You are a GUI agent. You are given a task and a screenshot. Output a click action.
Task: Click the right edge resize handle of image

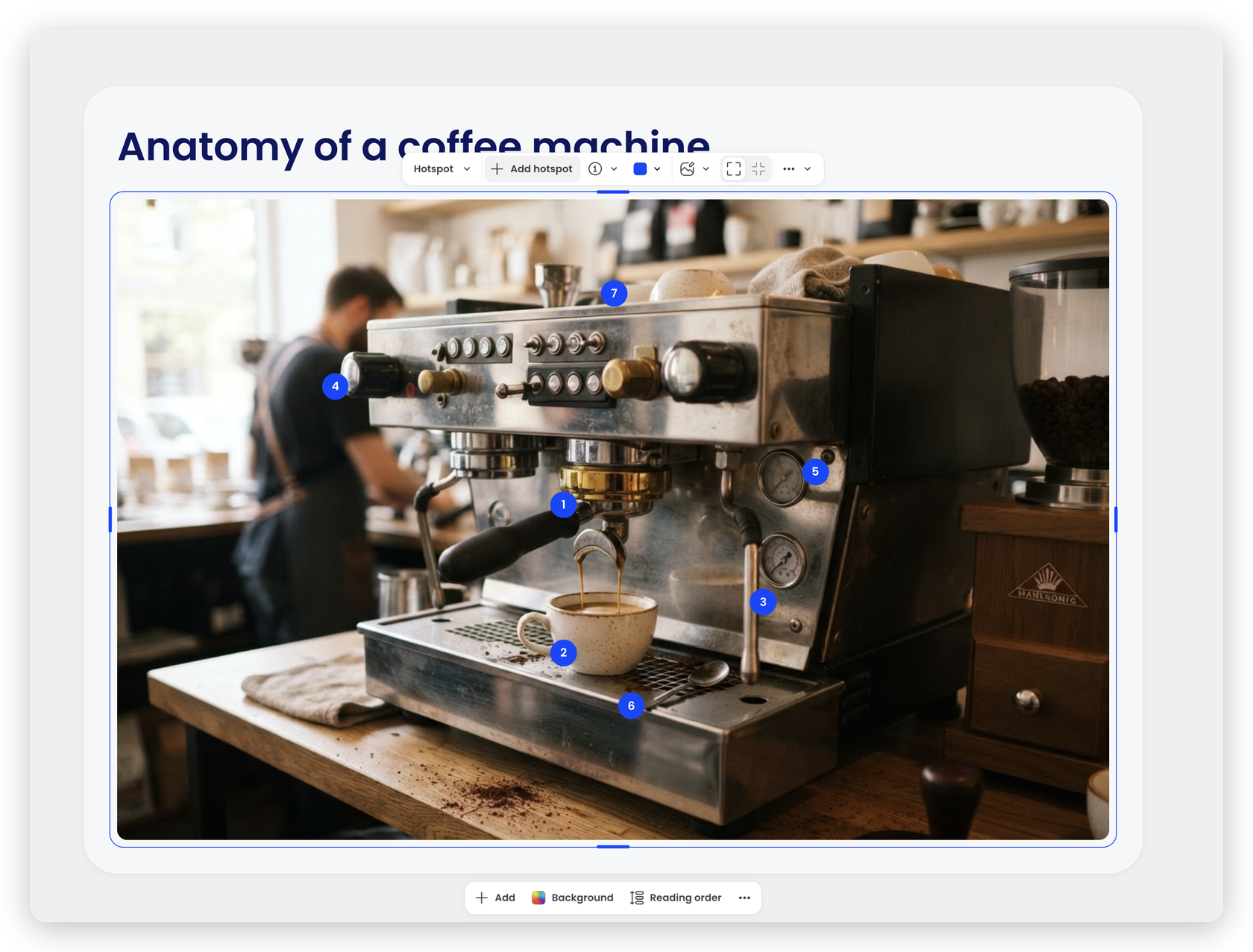(1116, 520)
